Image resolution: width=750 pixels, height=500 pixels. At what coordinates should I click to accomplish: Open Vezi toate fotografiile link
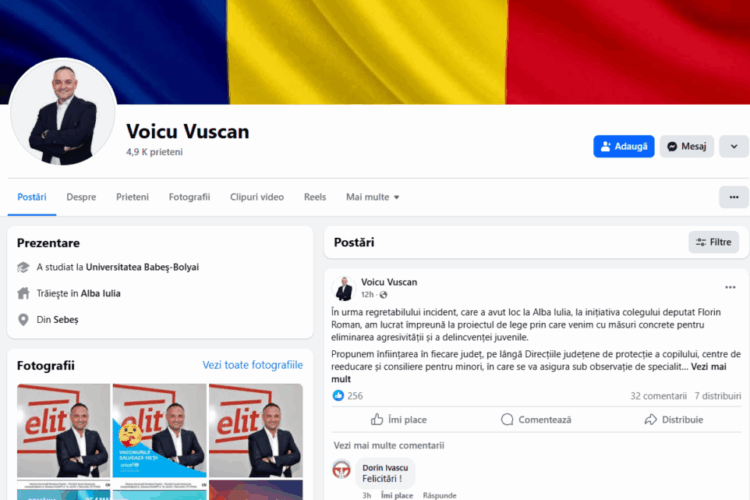253,365
